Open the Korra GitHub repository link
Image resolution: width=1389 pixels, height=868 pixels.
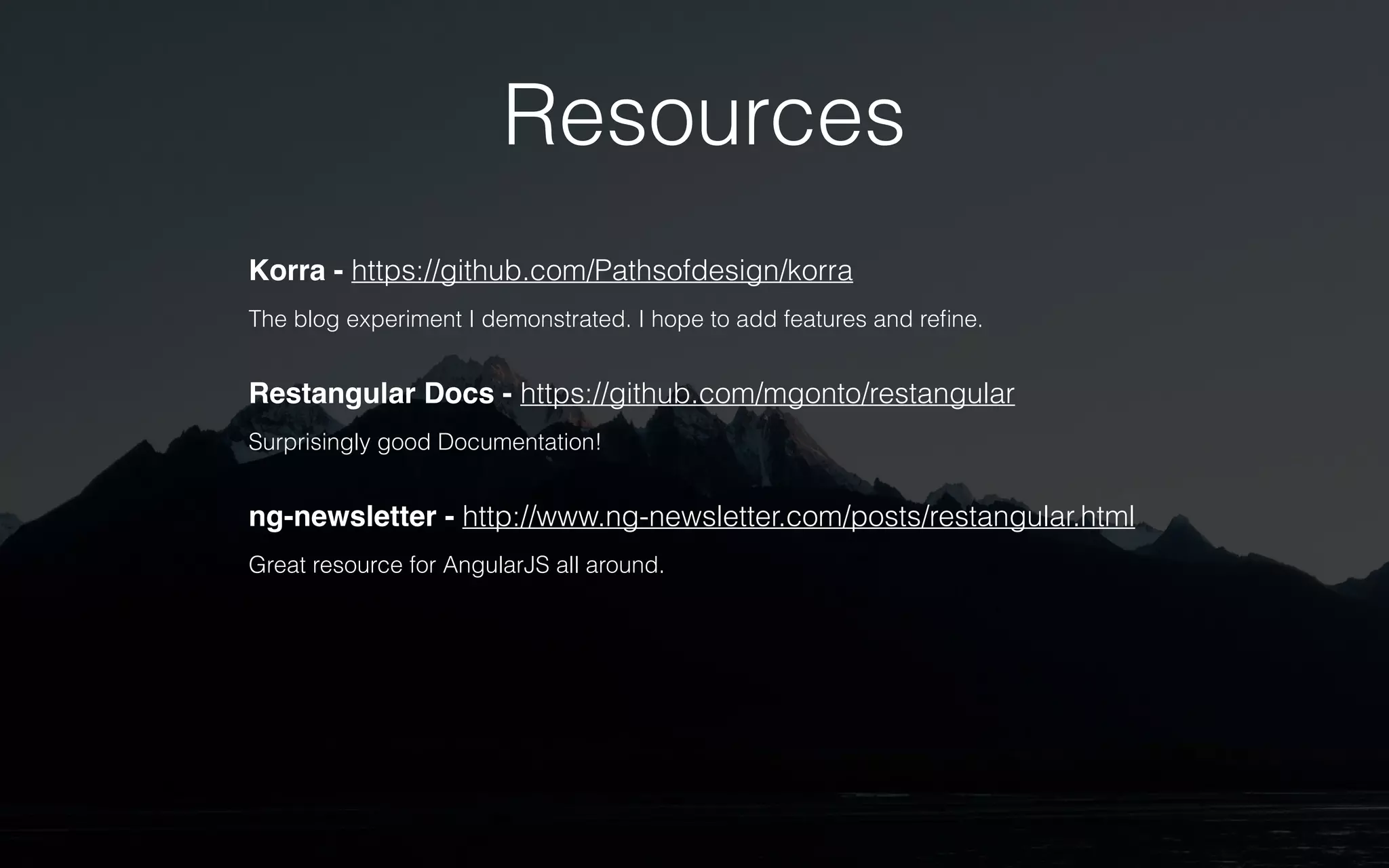602,271
